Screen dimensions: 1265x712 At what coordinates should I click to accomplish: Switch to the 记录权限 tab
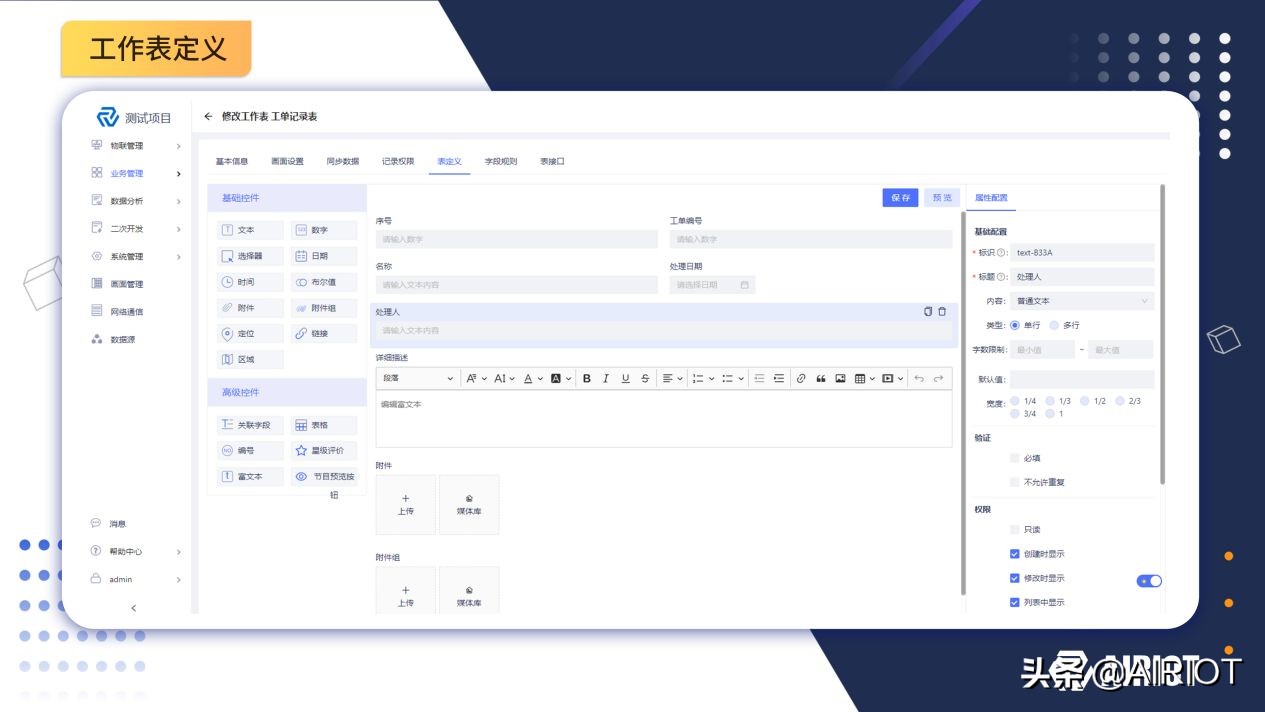click(398, 161)
